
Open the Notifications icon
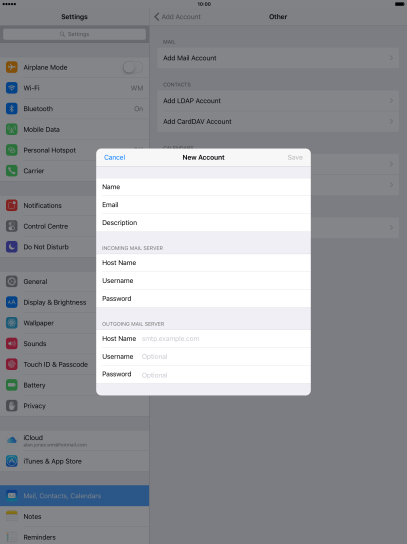coord(12,205)
